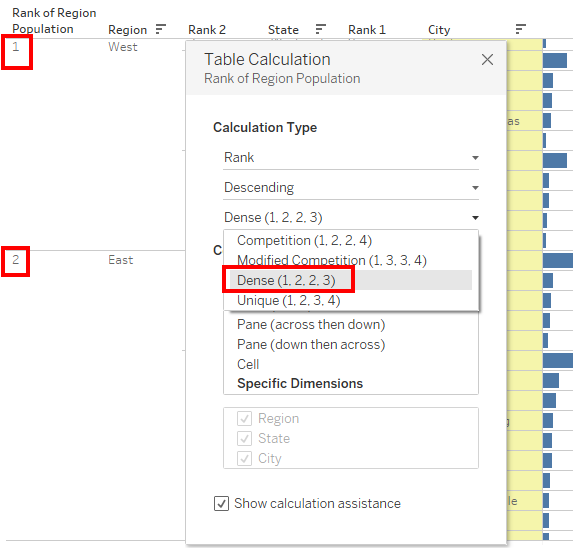The width and height of the screenshot is (573, 548).
Task: Click the Region column sort icon
Action: [160, 29]
